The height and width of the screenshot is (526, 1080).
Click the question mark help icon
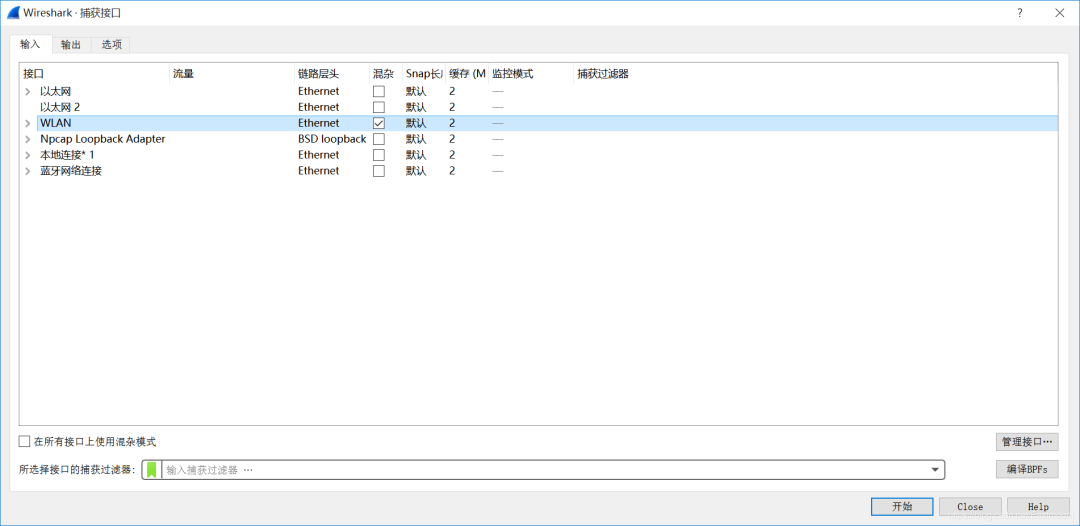click(x=1020, y=13)
